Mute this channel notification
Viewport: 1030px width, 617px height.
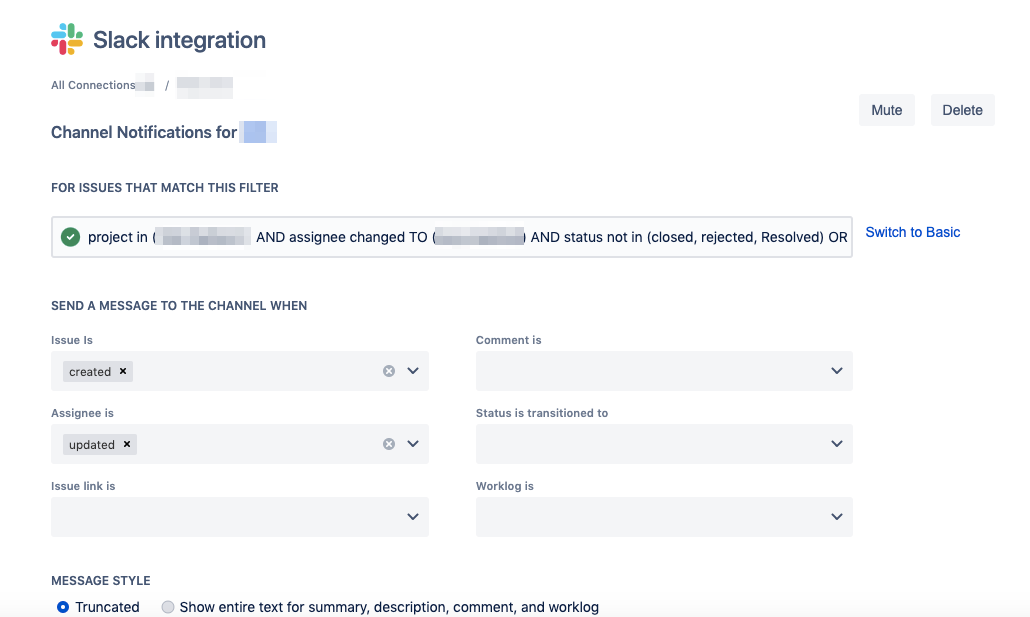pos(887,110)
